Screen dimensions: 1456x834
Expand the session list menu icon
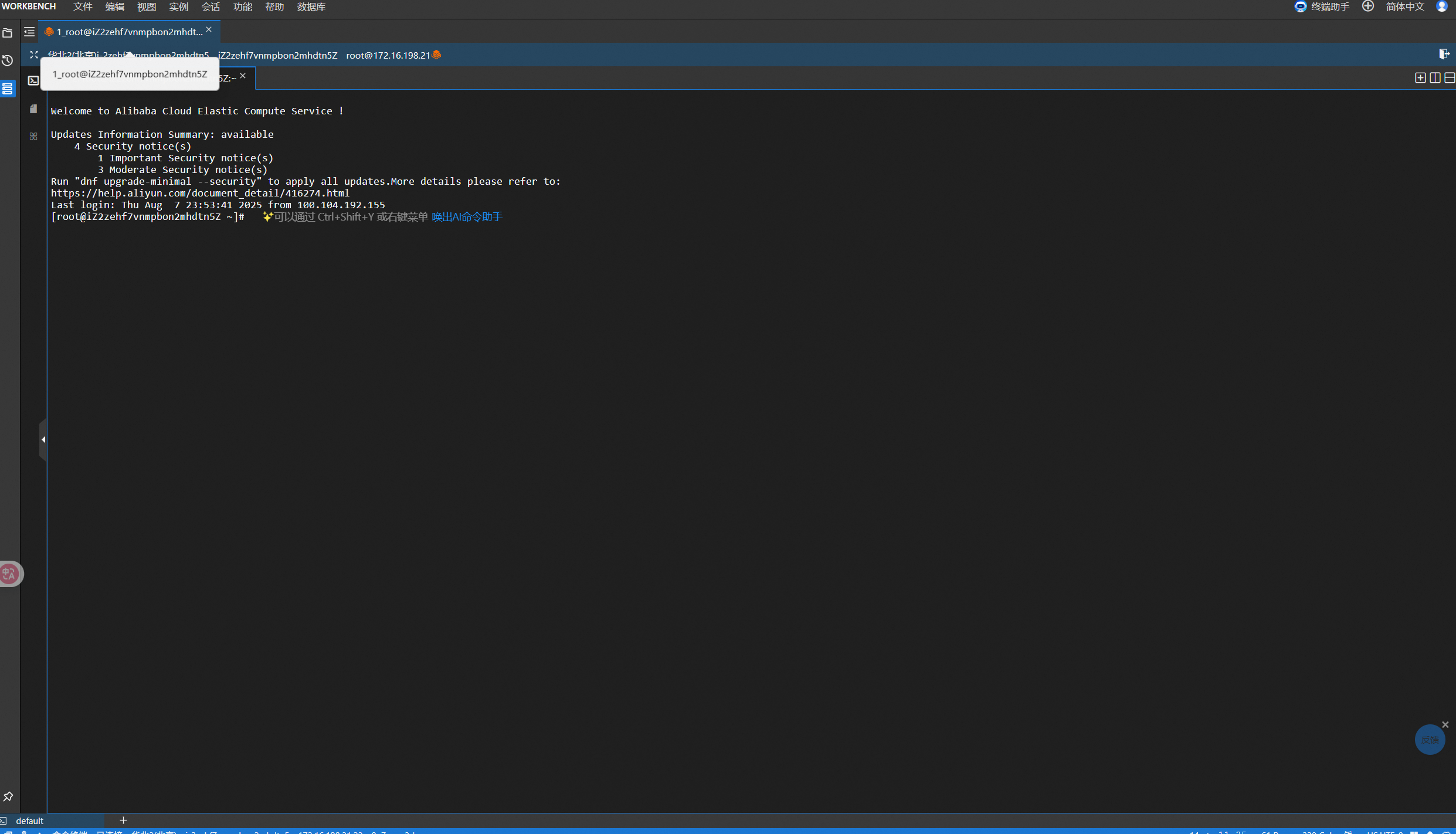coord(29,32)
